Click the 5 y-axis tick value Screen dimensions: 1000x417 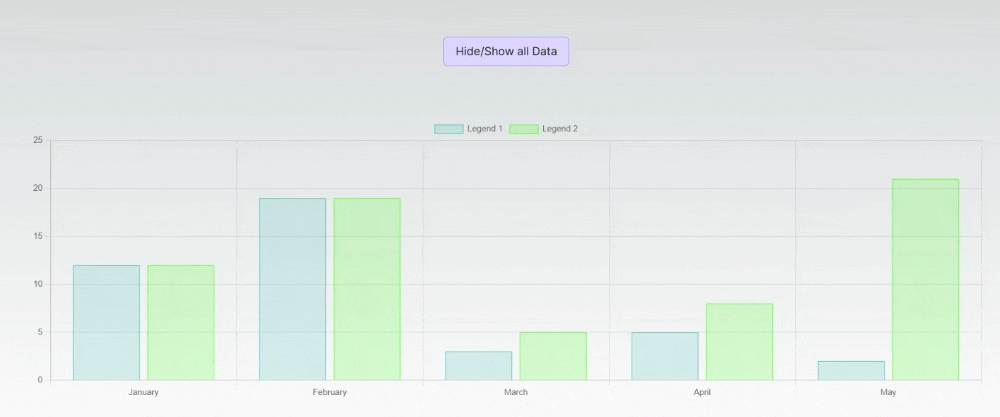40,332
